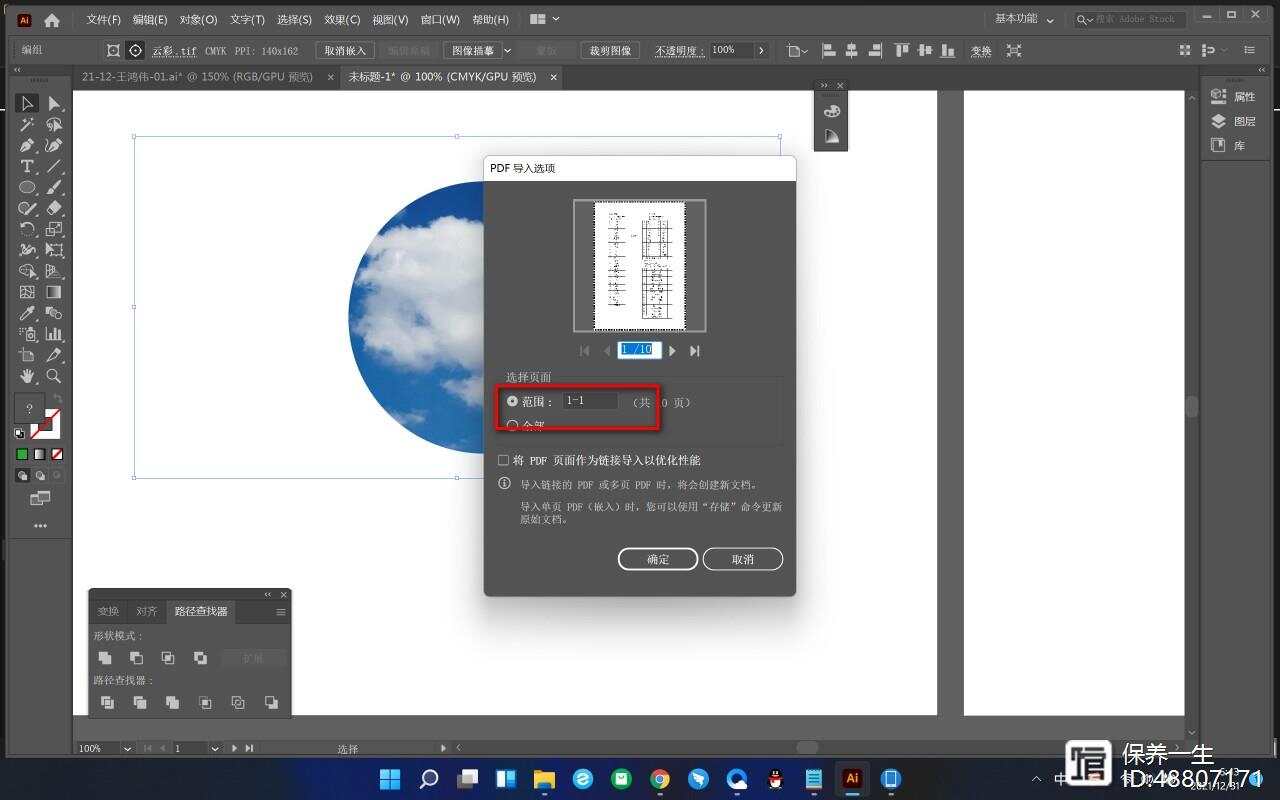
Task: Select the Gradient tool
Action: pyautogui.click(x=54, y=292)
